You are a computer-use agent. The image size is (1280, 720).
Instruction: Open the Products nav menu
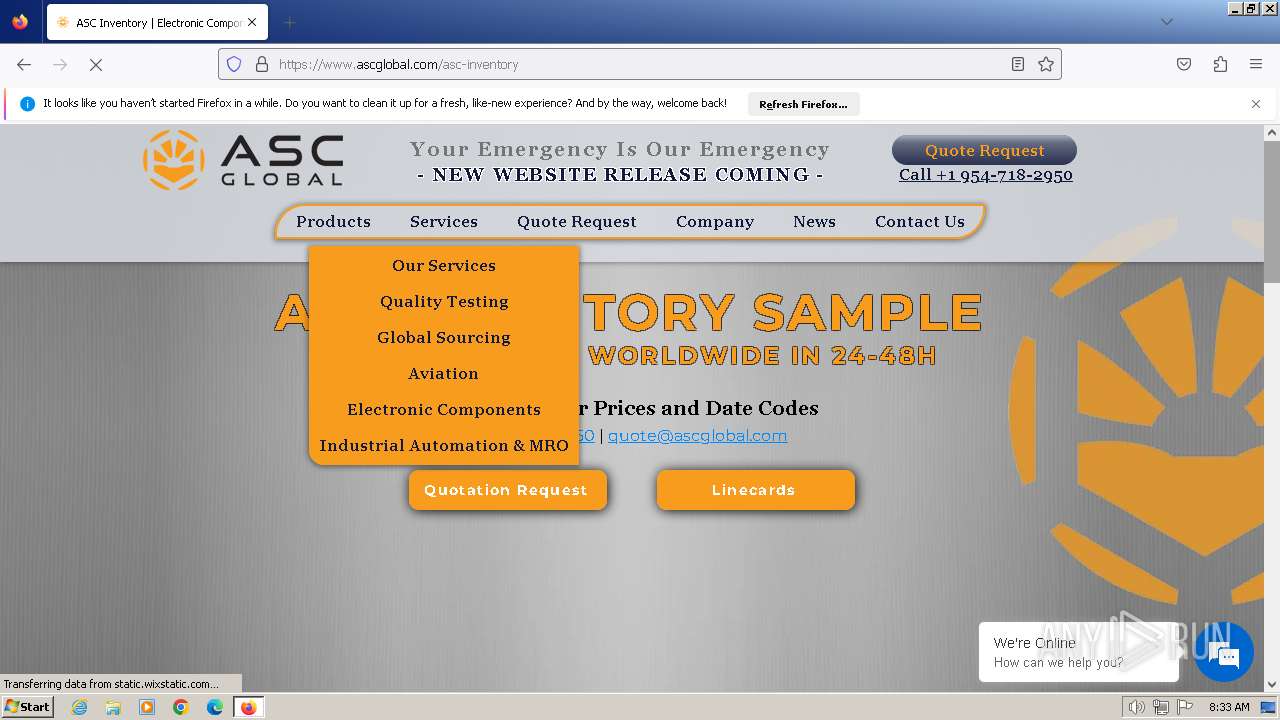click(x=333, y=222)
